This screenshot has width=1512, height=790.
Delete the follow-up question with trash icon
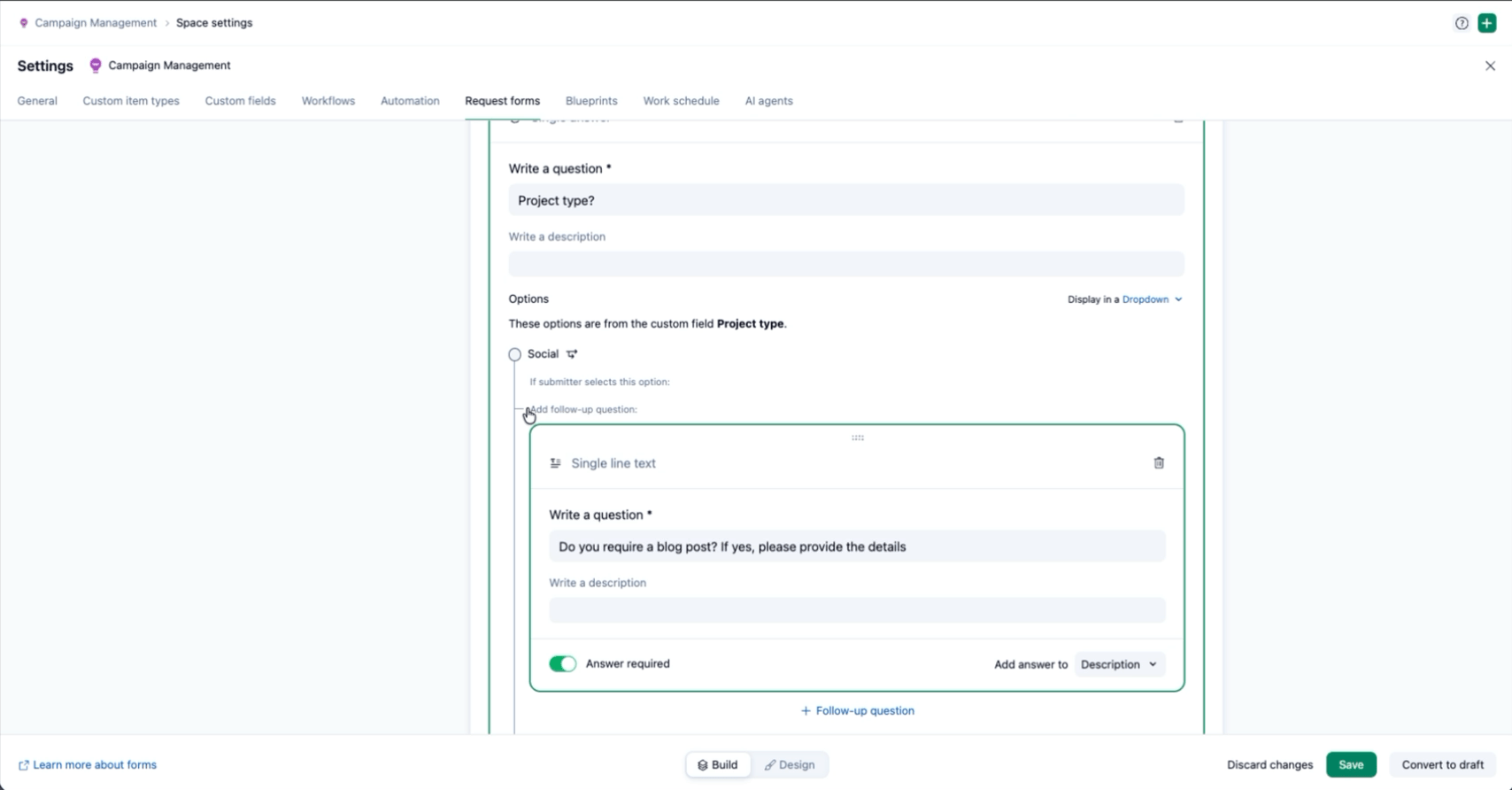pos(1159,463)
